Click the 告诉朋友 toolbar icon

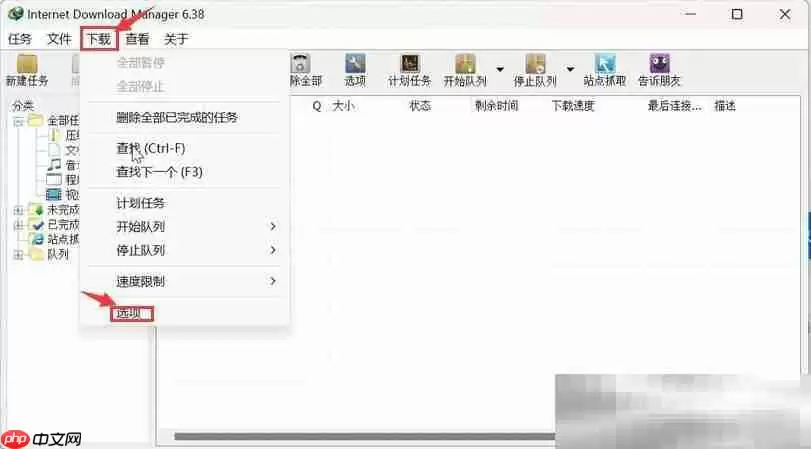[x=659, y=70]
